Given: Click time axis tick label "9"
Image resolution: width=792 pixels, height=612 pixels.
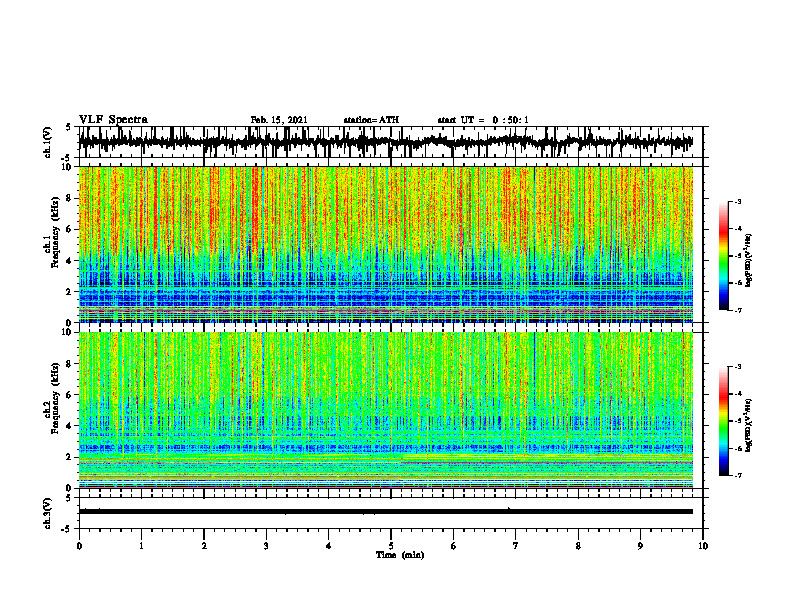Looking at the screenshot, I should 640,546.
